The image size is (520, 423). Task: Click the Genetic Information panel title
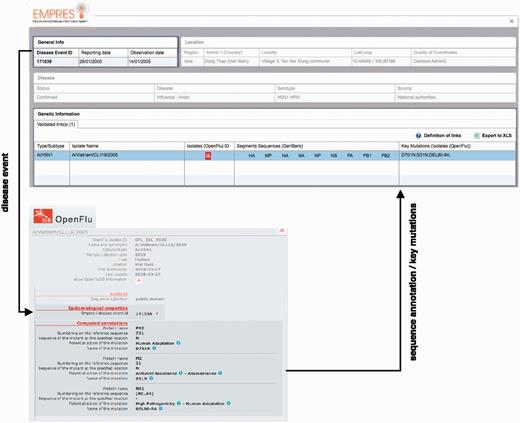tap(59, 114)
